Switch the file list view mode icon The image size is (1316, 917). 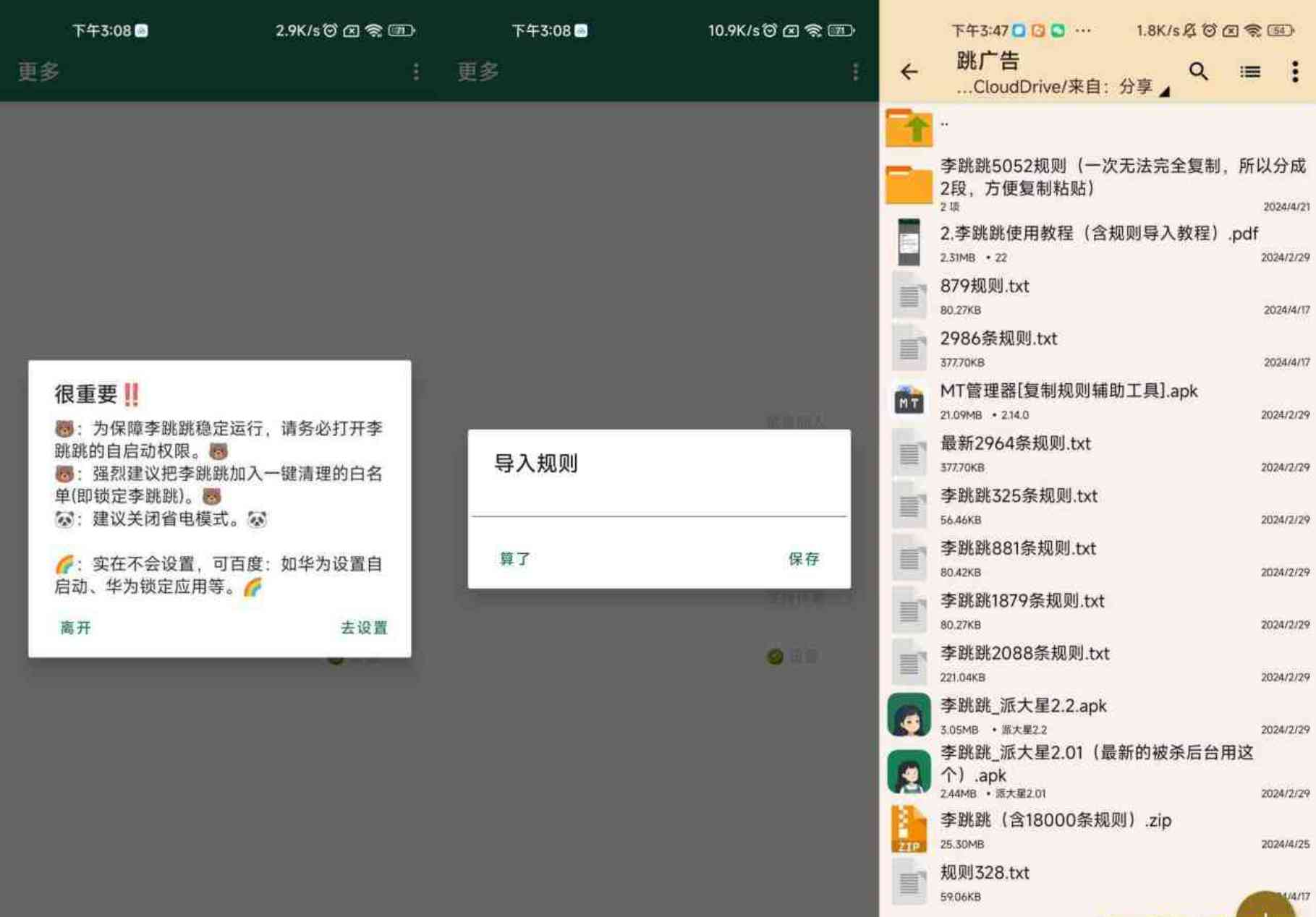1249,72
